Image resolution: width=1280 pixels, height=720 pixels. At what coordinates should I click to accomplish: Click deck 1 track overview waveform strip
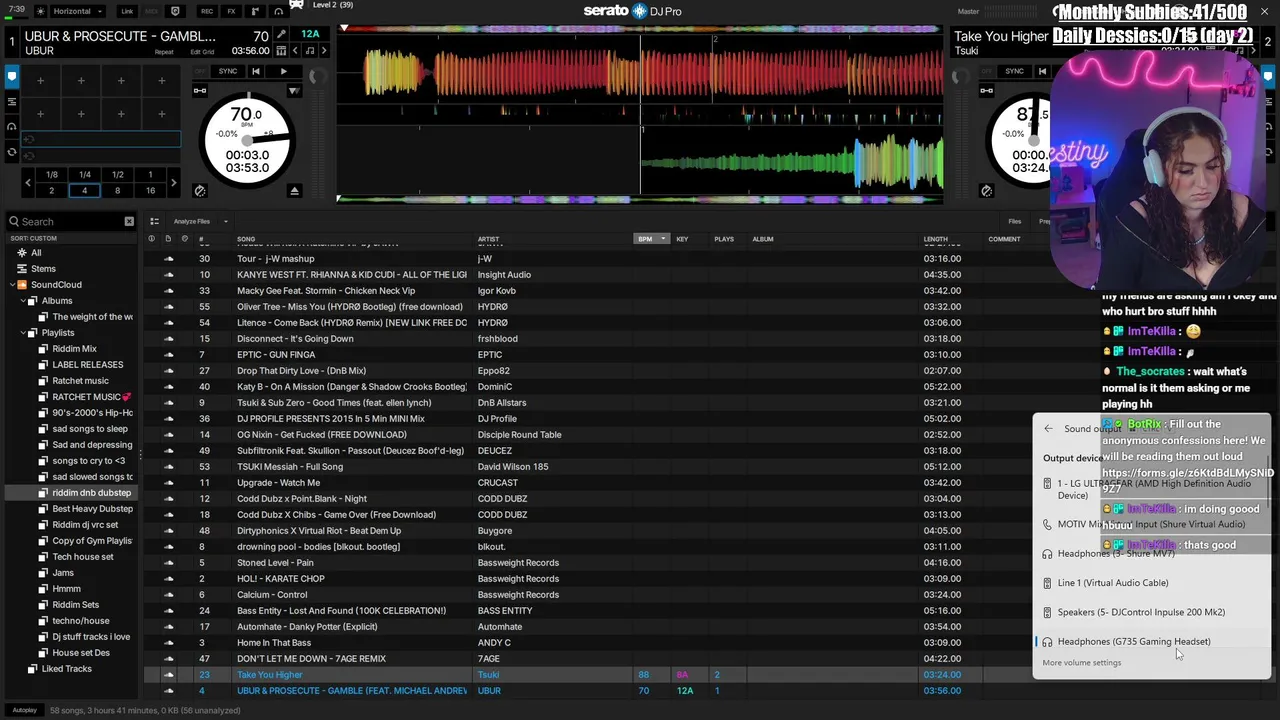[x=640, y=27]
